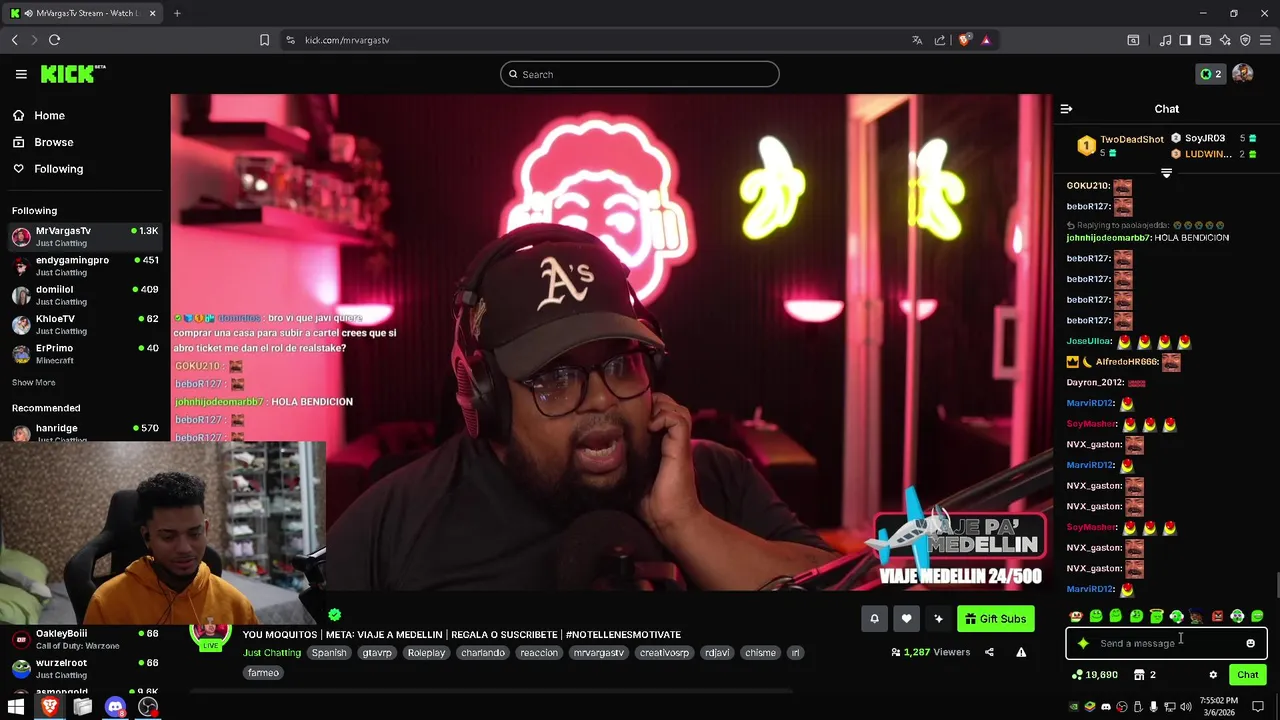Image resolution: width=1280 pixels, height=720 pixels.
Task: Click the bell notification button under video
Action: tap(874, 619)
